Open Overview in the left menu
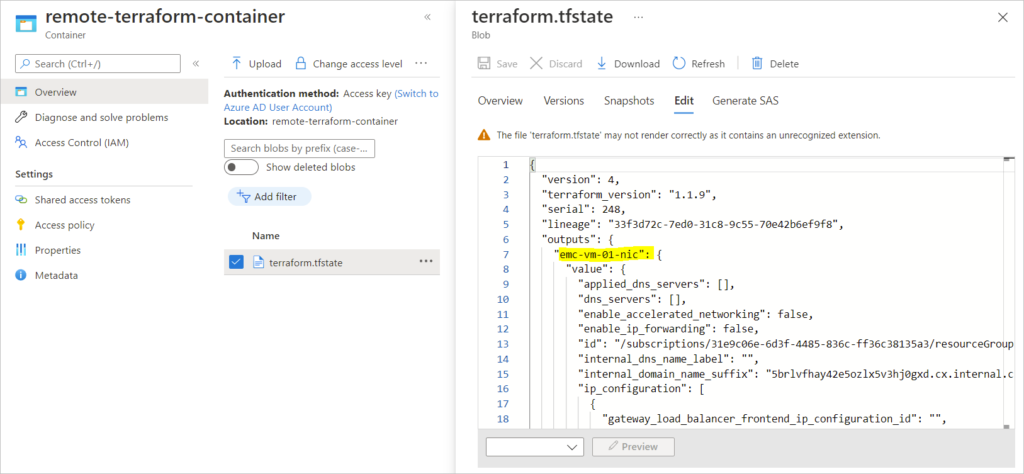1024x474 pixels. tap(104, 92)
